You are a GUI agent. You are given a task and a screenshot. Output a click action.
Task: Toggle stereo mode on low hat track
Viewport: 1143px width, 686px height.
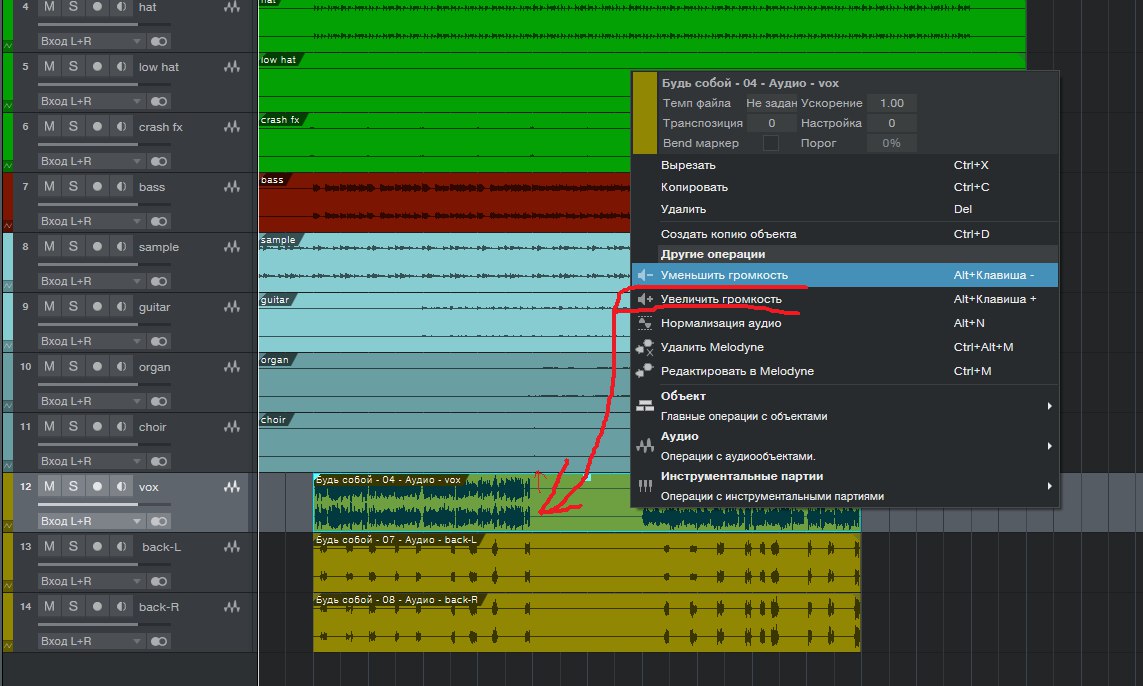[159, 101]
